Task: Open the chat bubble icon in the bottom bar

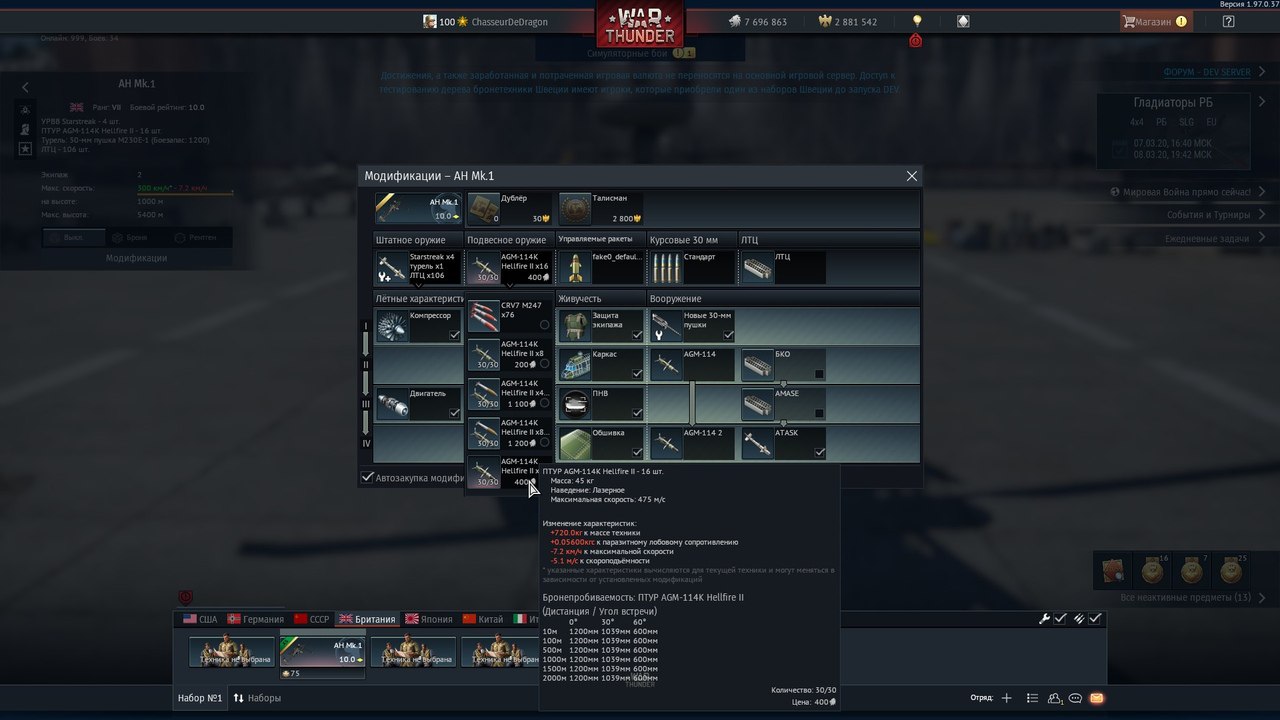Action: point(1076,698)
